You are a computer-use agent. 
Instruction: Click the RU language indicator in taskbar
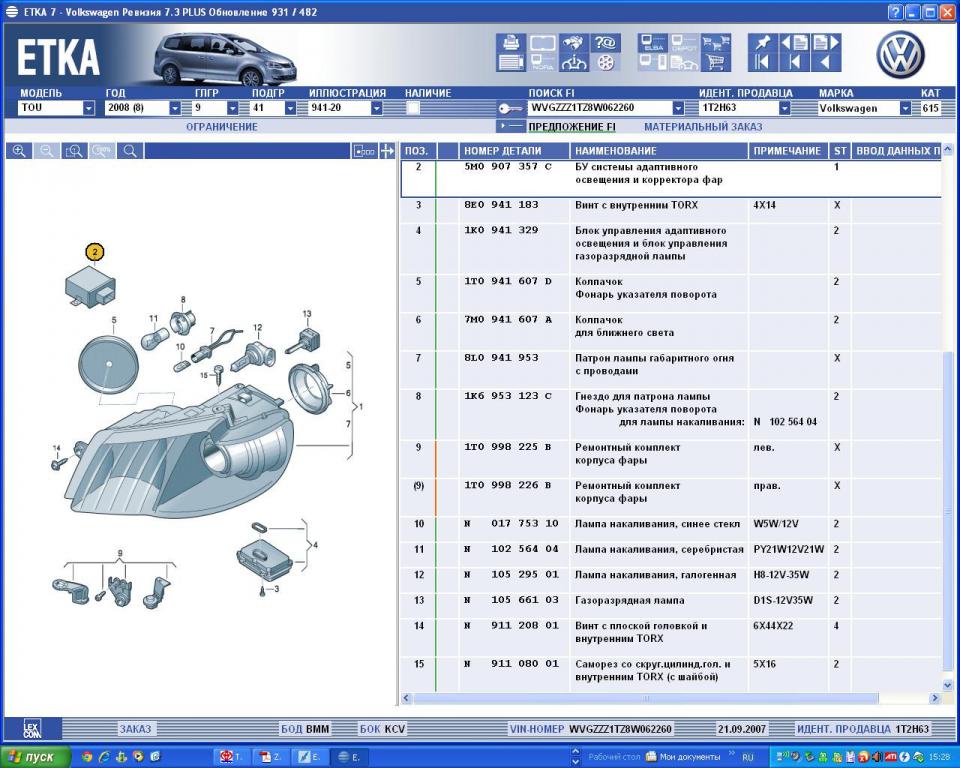point(748,757)
